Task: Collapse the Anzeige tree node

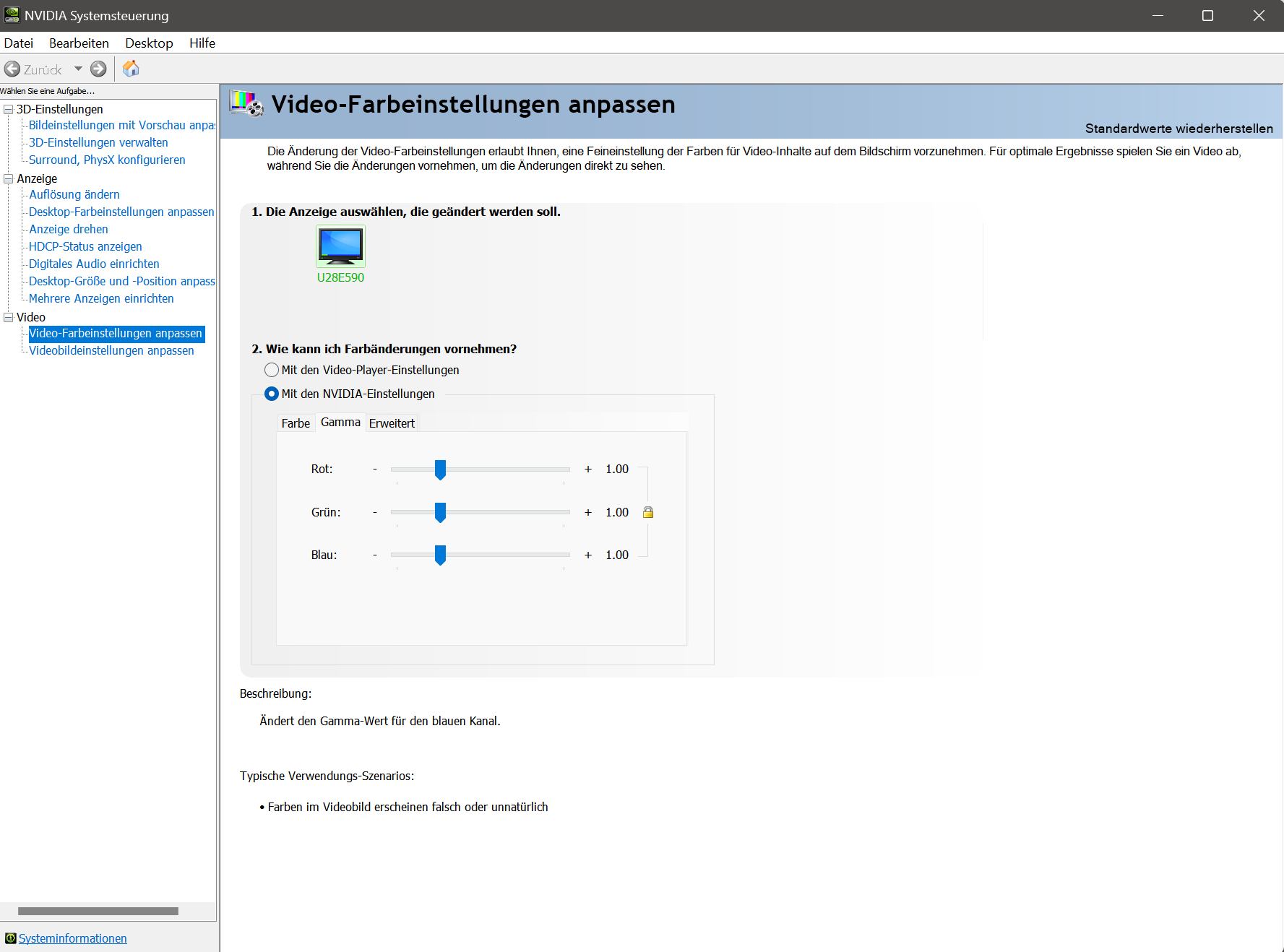Action: 9,178
